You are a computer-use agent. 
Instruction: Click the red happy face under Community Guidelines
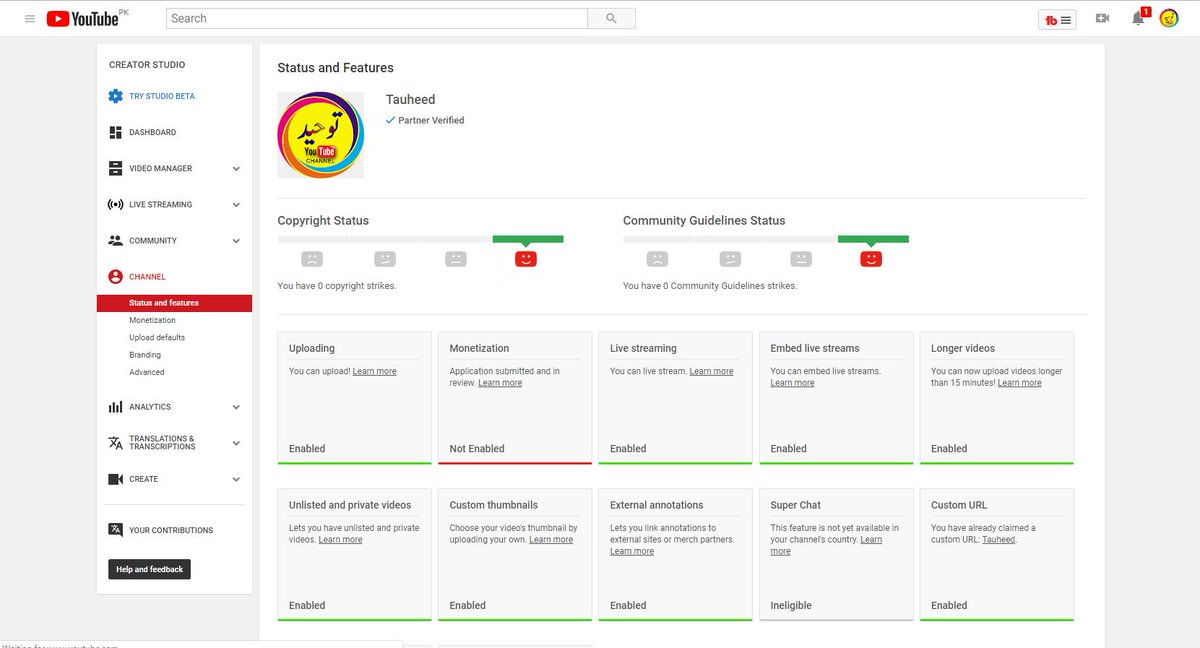tap(871, 259)
